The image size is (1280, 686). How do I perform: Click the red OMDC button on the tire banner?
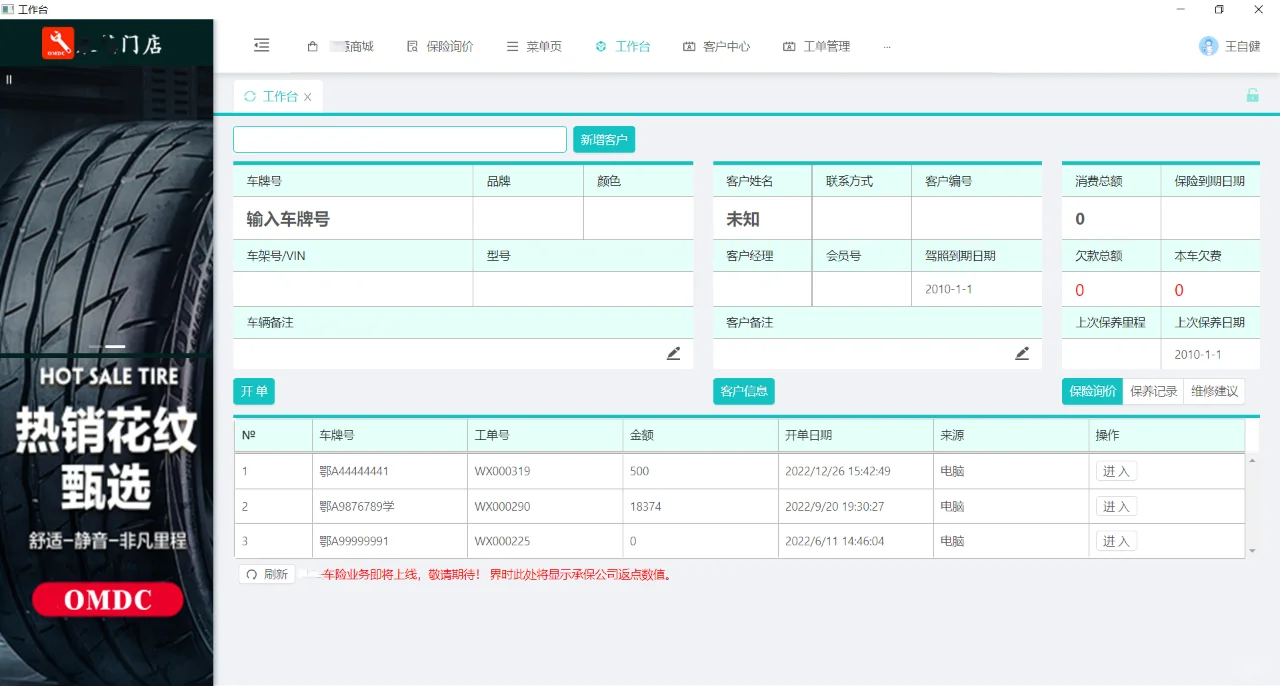pos(107,600)
